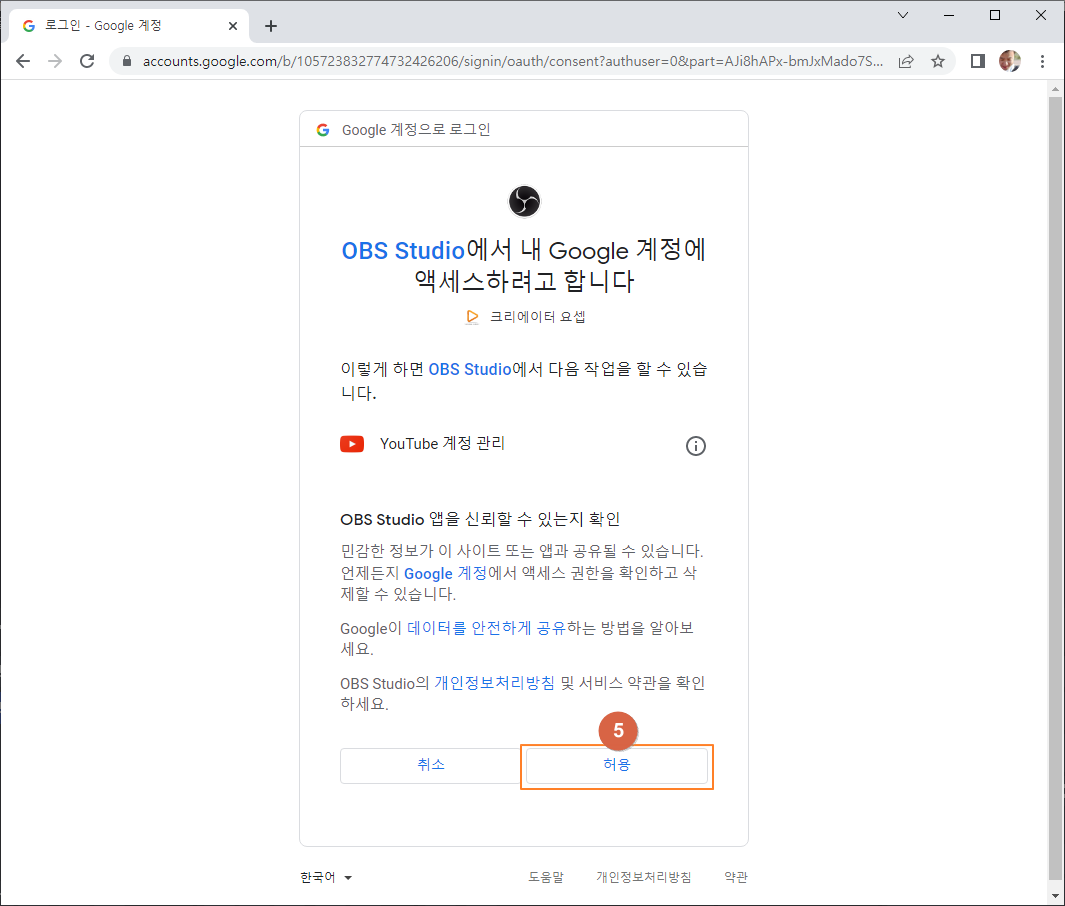Click the Google G logo in header
The width and height of the screenshot is (1065, 906).
point(323,130)
